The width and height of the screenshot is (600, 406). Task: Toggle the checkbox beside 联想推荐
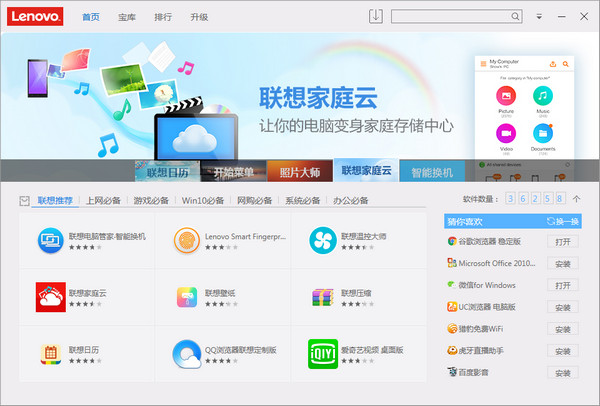click(x=25, y=201)
